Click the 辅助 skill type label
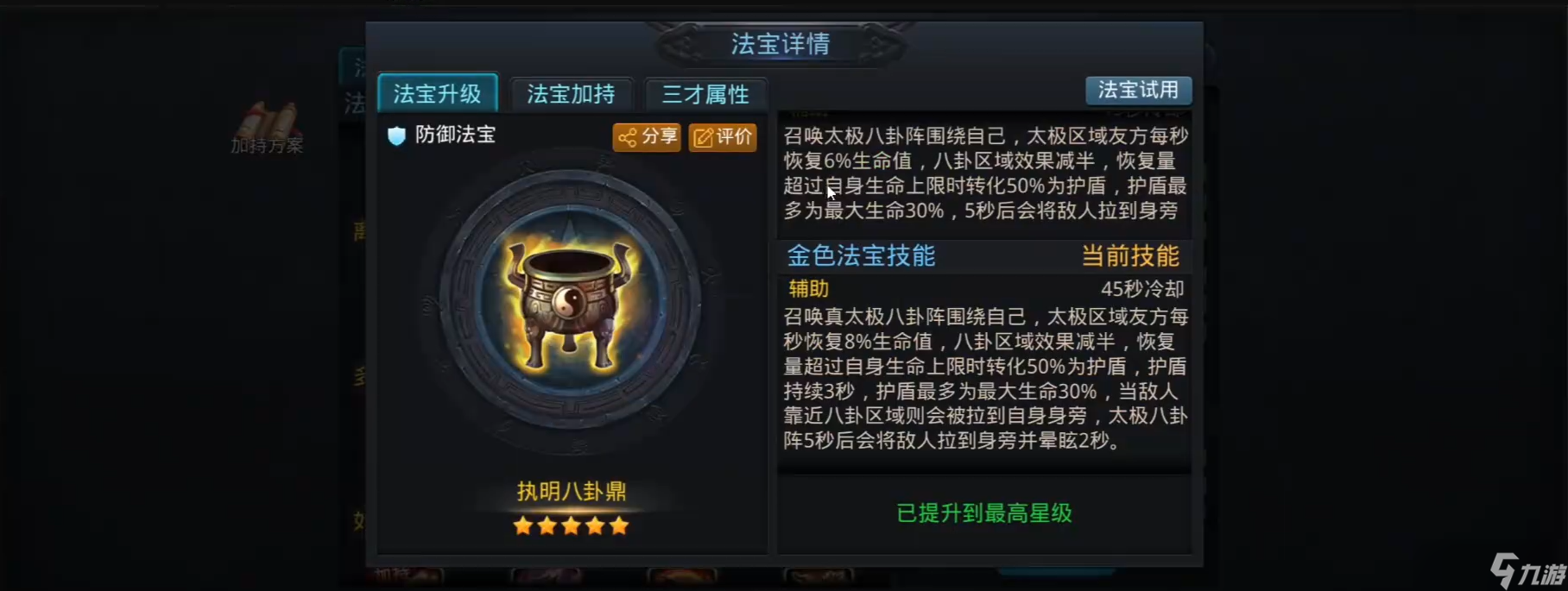 click(x=809, y=289)
